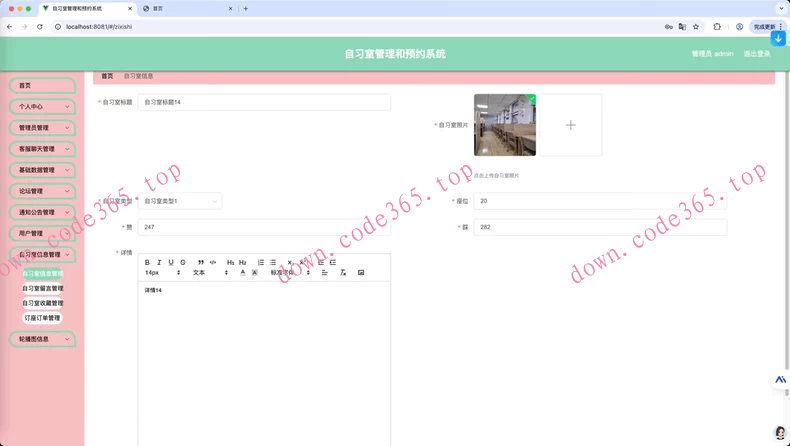Viewport: 790px width, 446px height.
Task: Decrease indent in the editor
Action: 320,262
